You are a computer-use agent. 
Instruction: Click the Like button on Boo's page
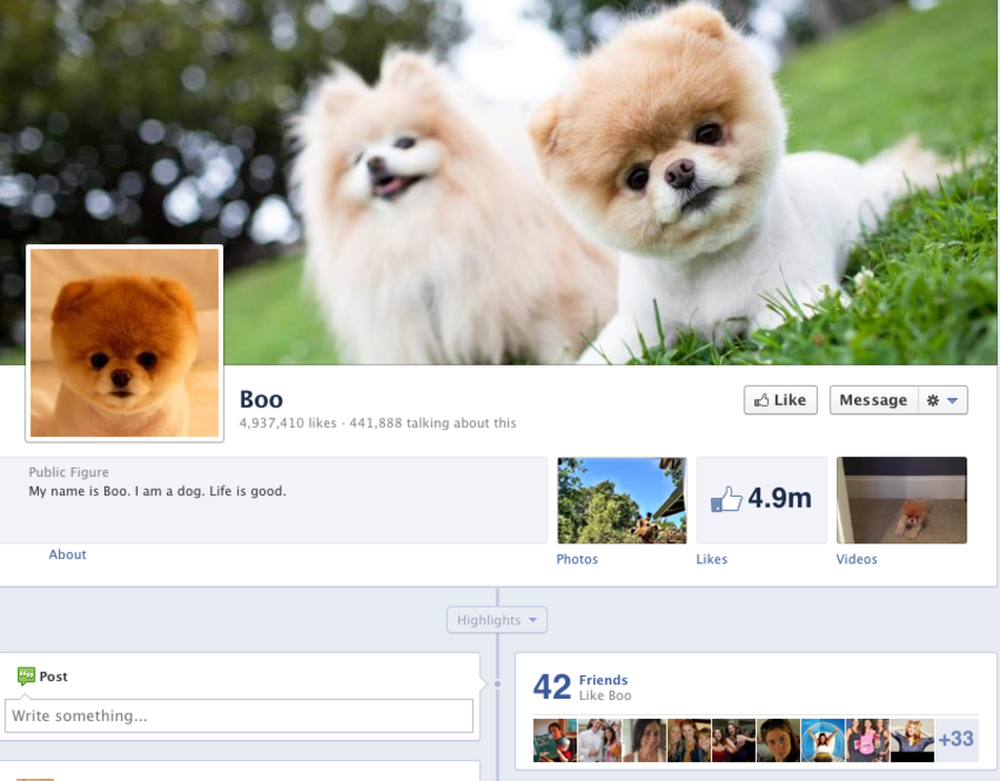coord(780,400)
